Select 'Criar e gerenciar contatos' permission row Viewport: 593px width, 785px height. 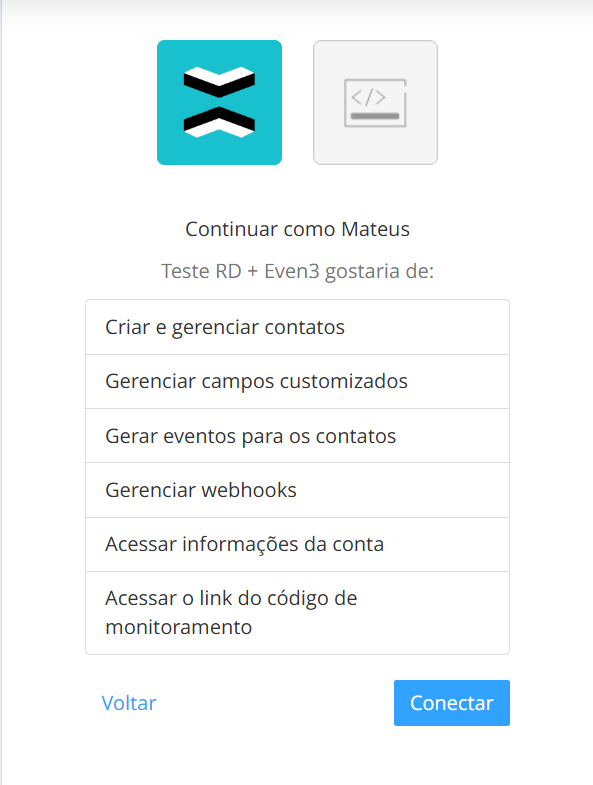click(298, 327)
